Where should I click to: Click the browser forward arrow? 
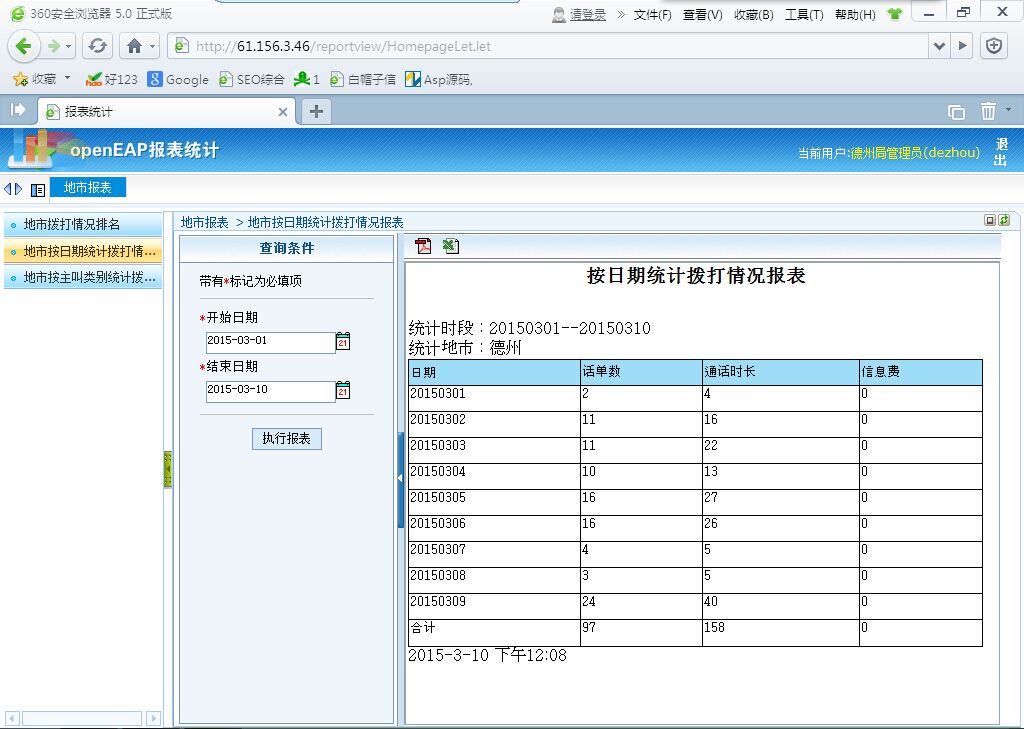(x=54, y=46)
